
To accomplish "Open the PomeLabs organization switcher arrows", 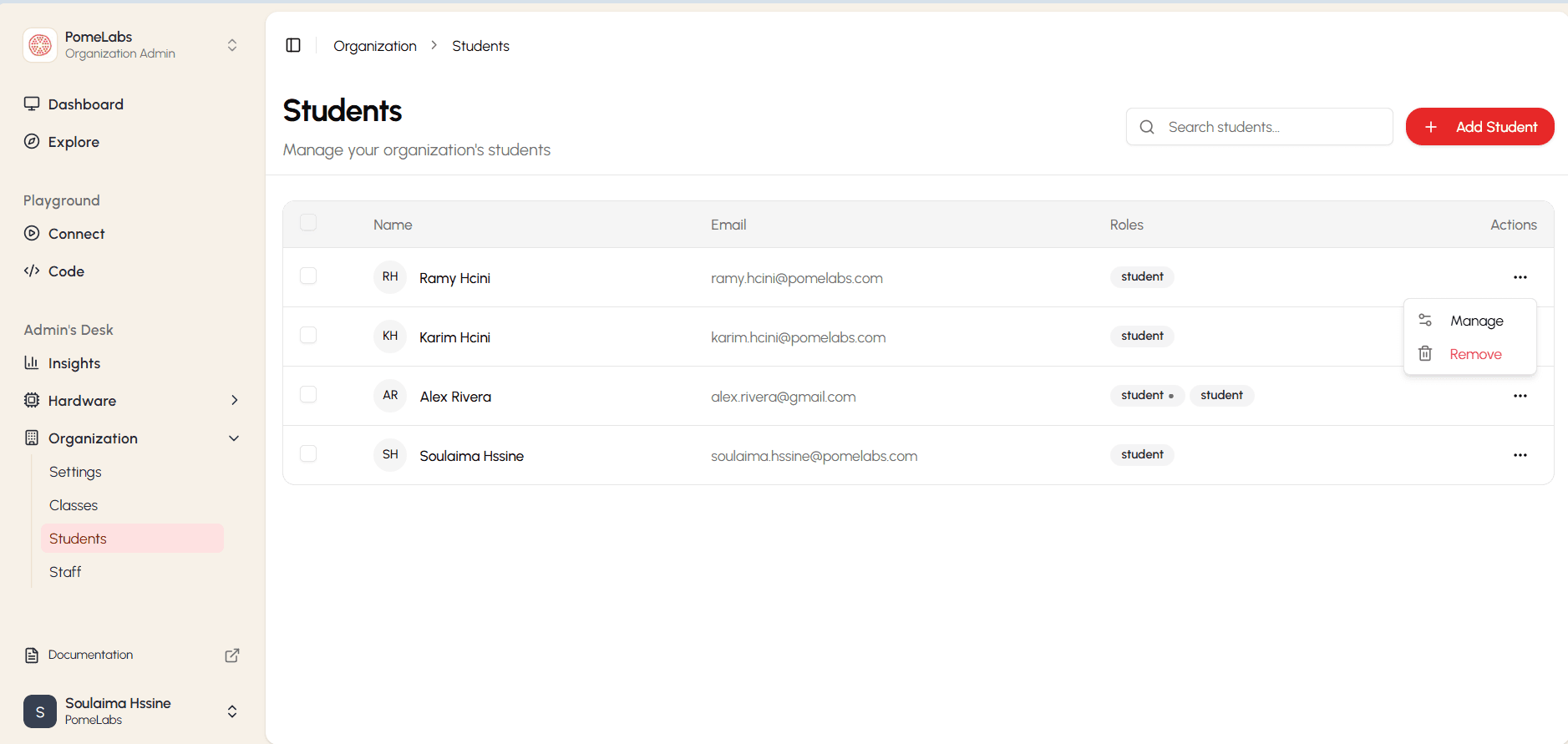I will pos(232,45).
